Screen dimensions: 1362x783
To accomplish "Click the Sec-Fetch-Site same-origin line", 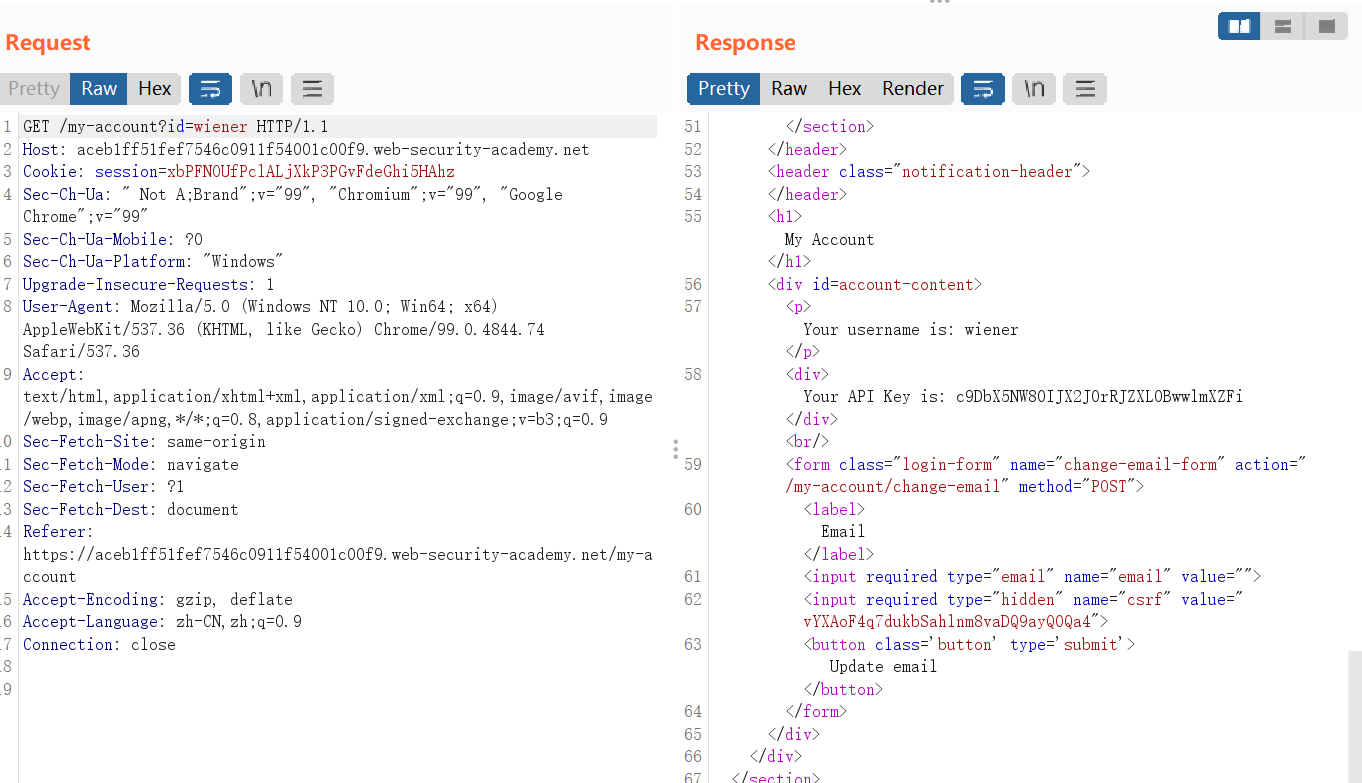I will [x=144, y=442].
